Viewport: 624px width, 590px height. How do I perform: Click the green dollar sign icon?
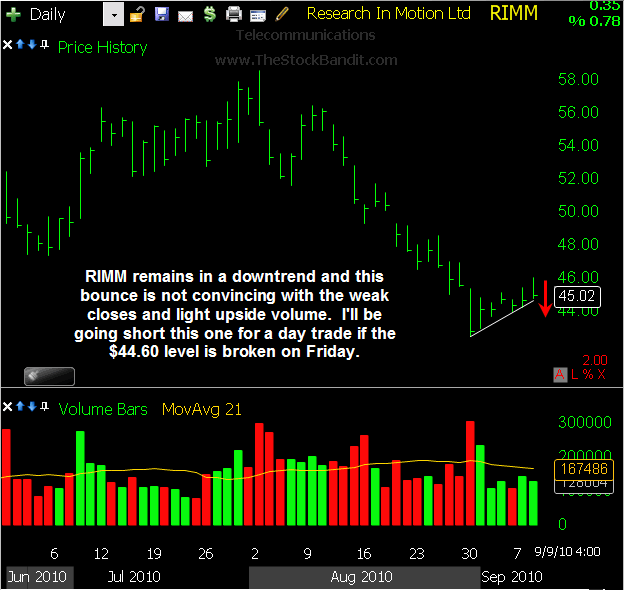click(x=209, y=14)
